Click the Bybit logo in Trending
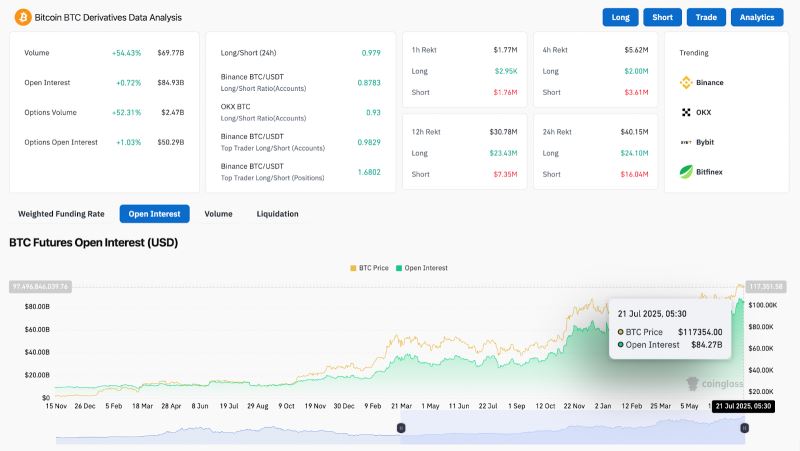 [x=687, y=142]
